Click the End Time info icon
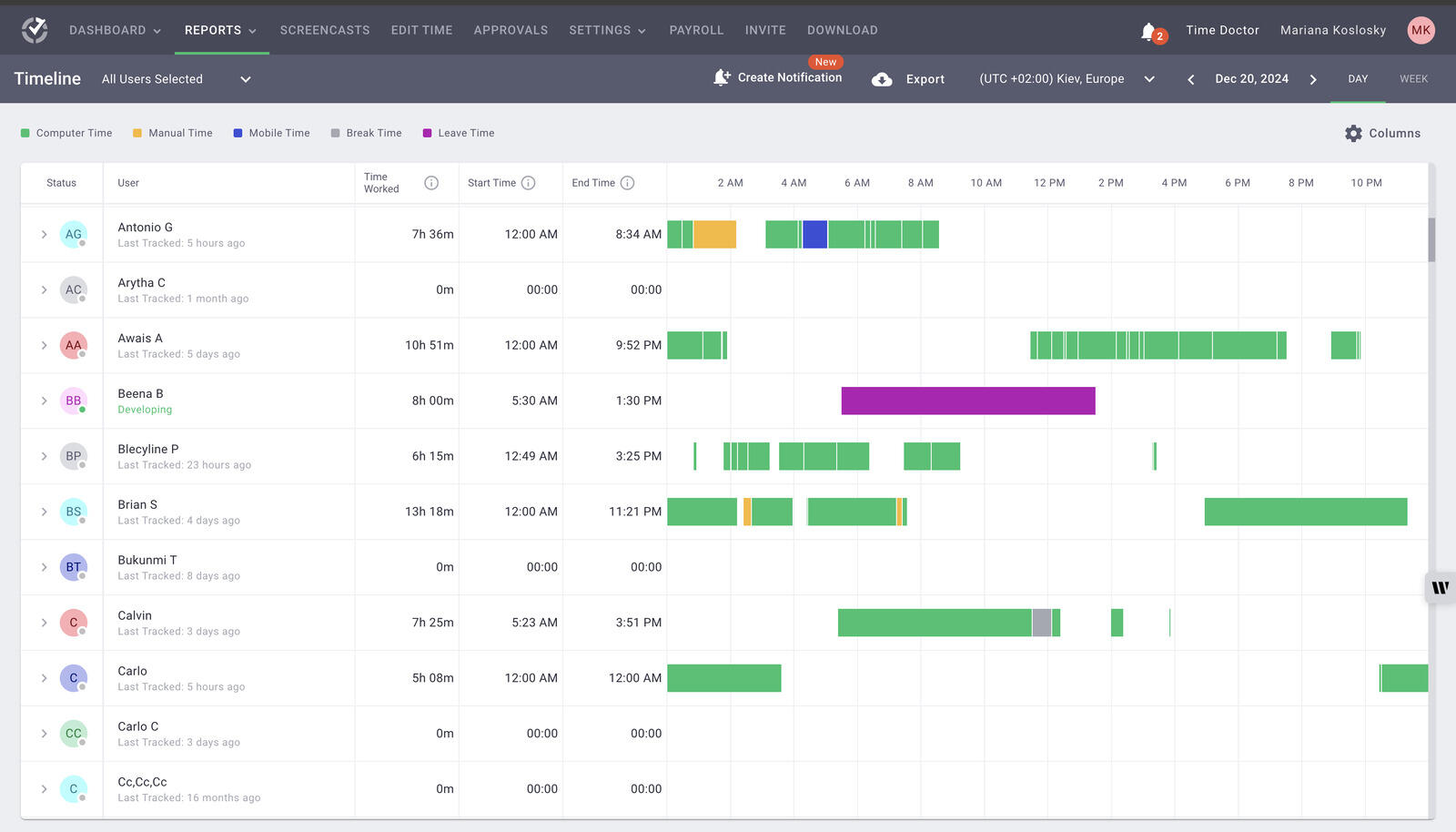Viewport: 1456px width, 832px height. click(627, 182)
